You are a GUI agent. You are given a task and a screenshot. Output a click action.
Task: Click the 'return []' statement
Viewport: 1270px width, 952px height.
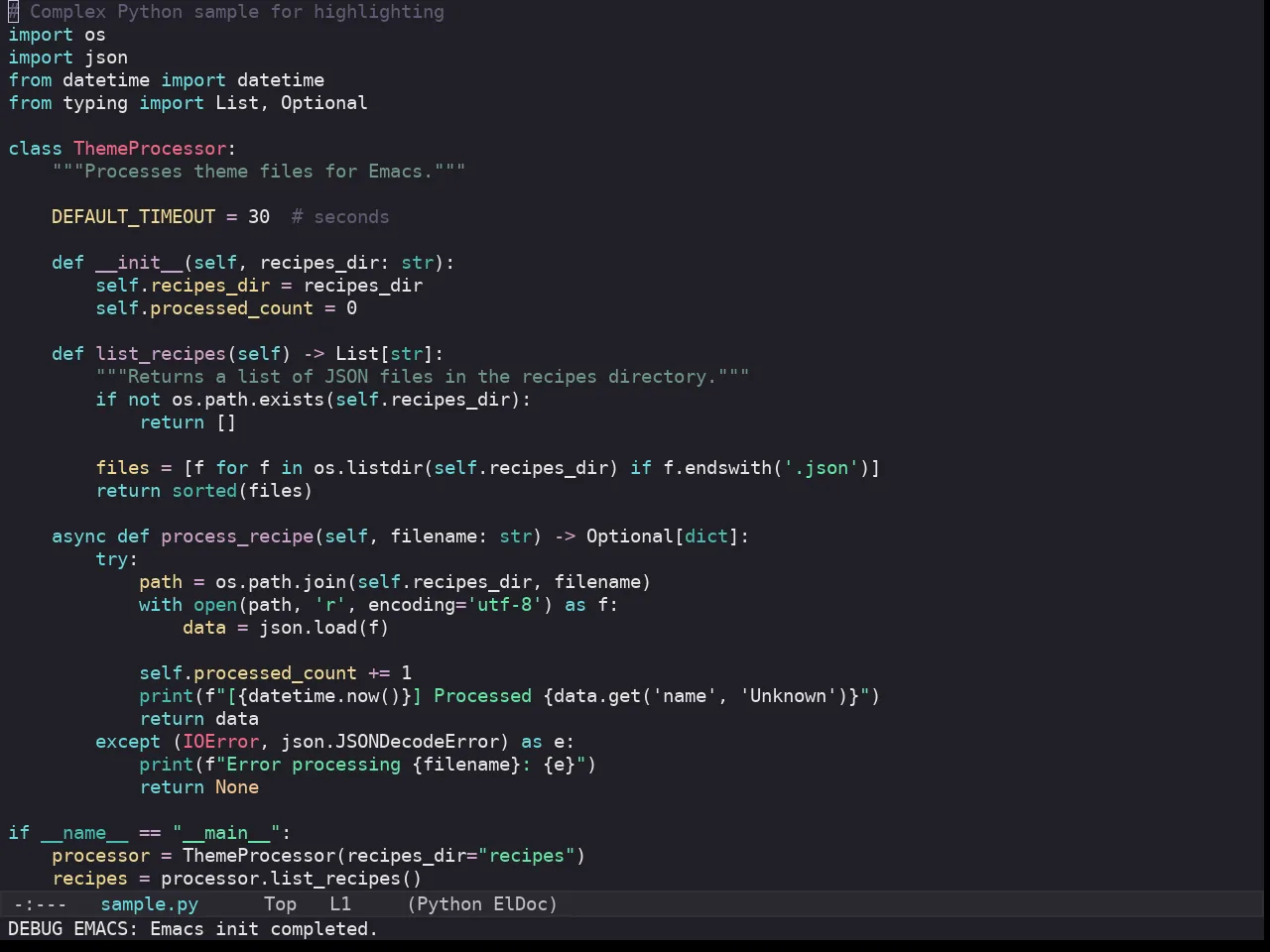coord(188,422)
